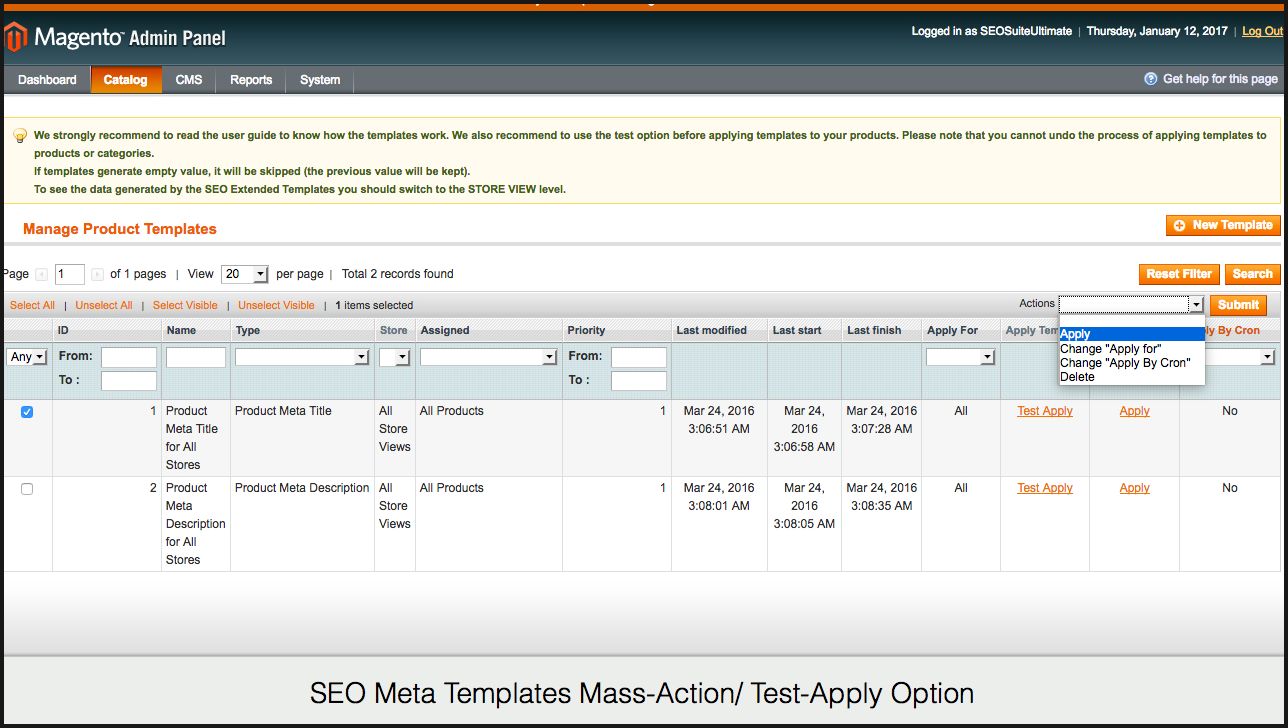The width and height of the screenshot is (1288, 728).
Task: Select Change "Apply By Cron" action option
Action: (x=1125, y=363)
